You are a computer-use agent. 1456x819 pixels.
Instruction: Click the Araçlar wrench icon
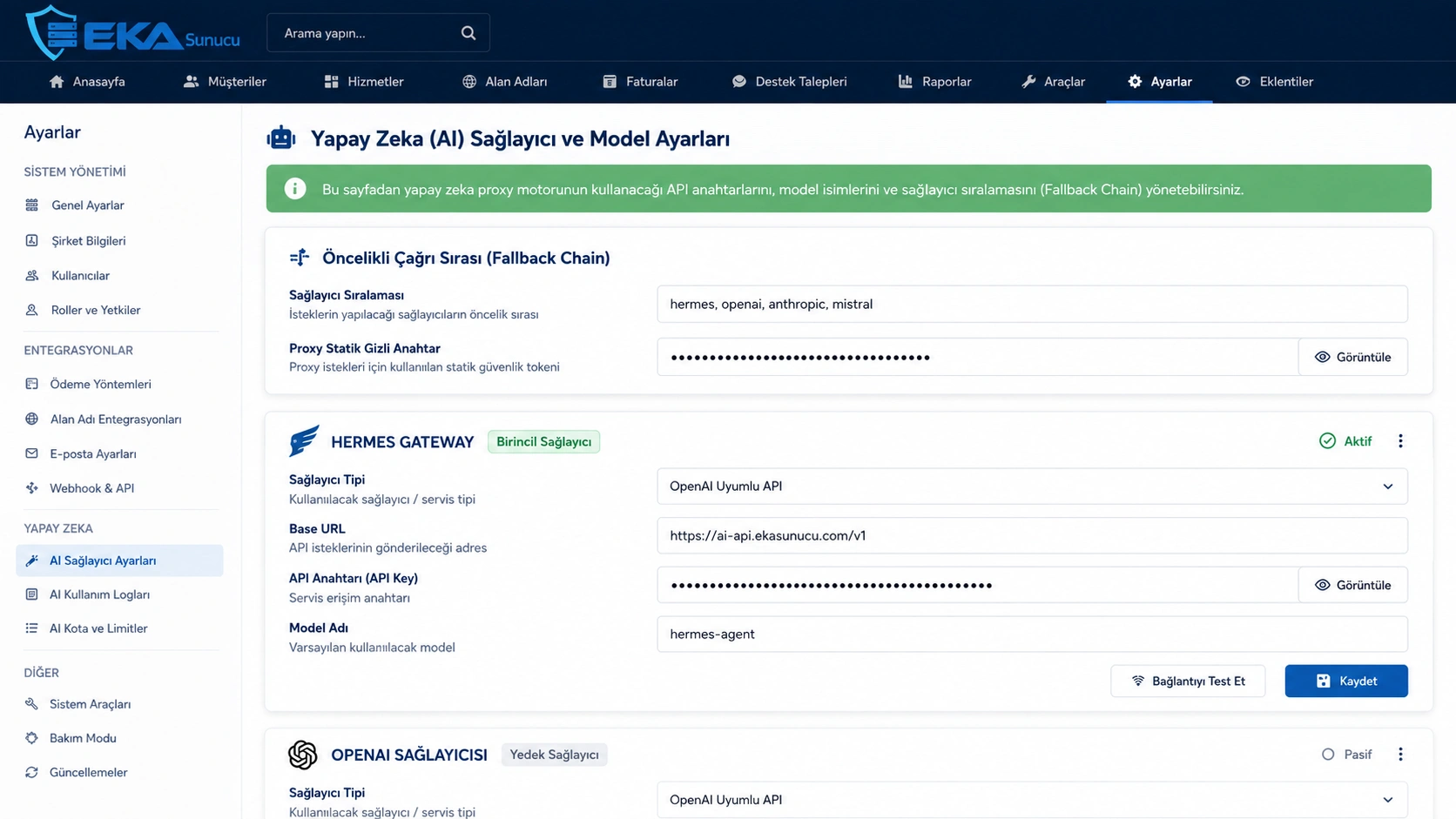[x=1028, y=82]
